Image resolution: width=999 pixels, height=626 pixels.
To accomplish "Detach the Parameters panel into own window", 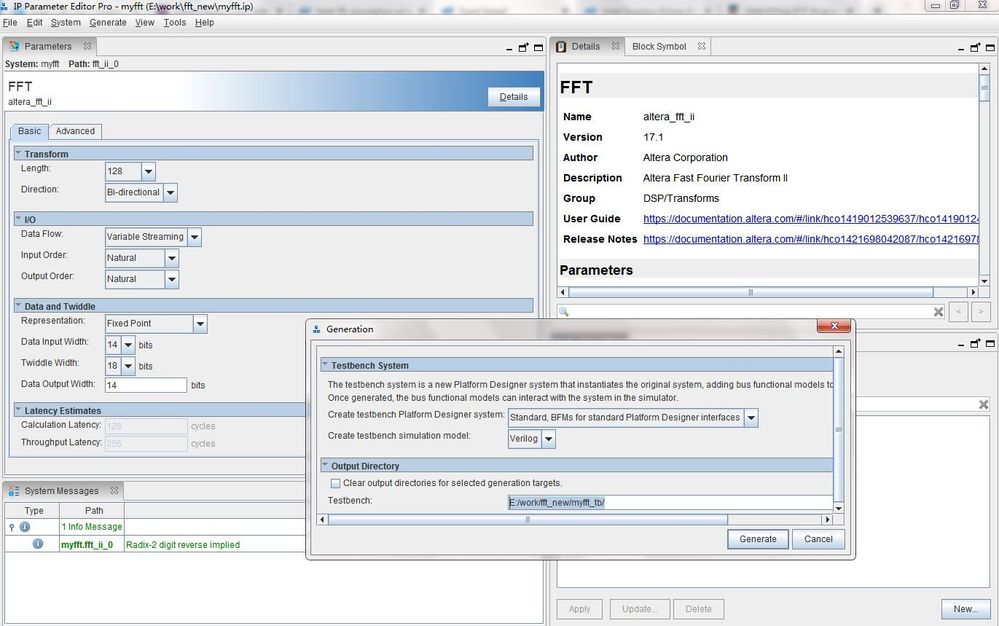I will (x=524, y=48).
